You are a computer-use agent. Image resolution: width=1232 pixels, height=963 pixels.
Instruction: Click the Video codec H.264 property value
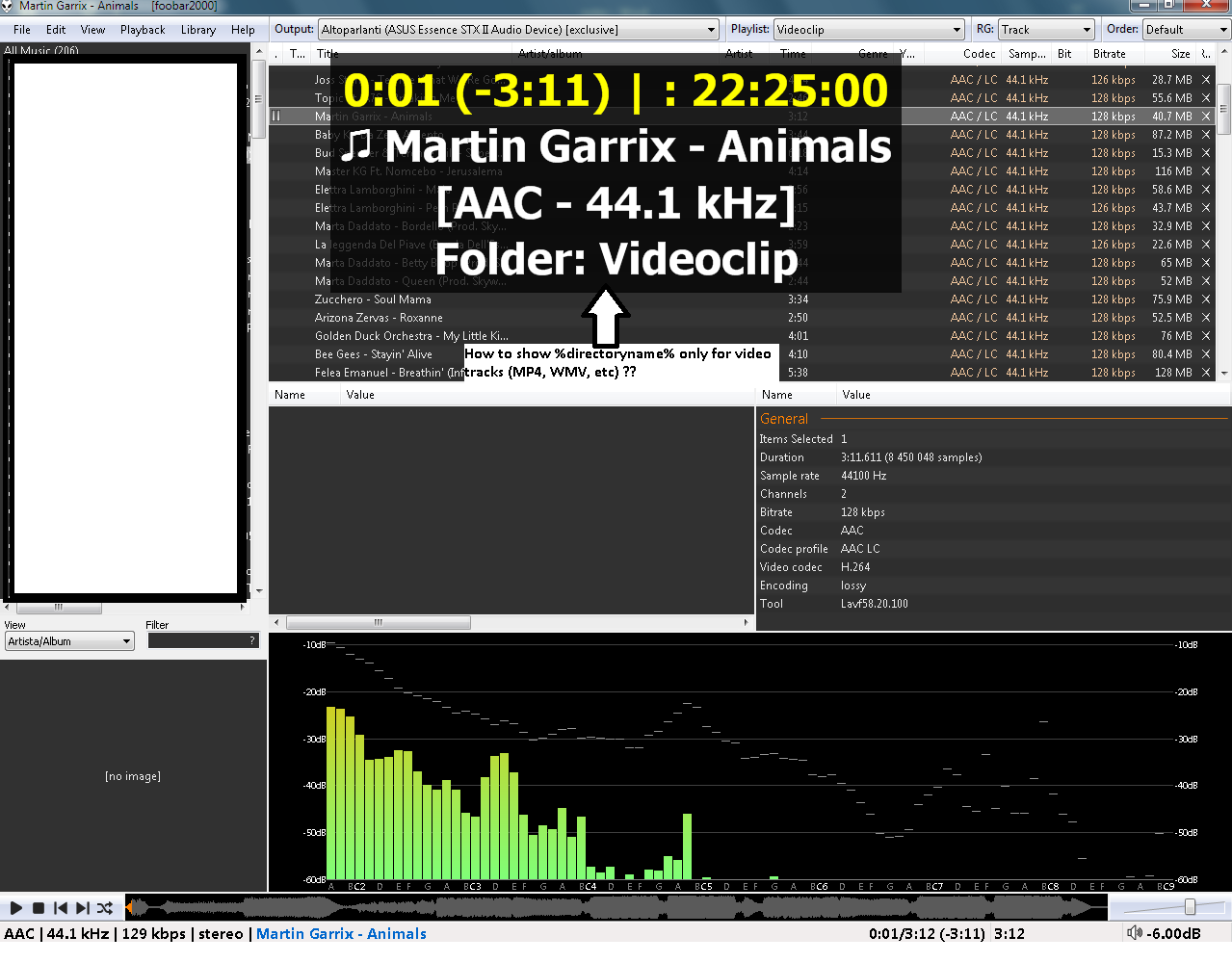(854, 567)
